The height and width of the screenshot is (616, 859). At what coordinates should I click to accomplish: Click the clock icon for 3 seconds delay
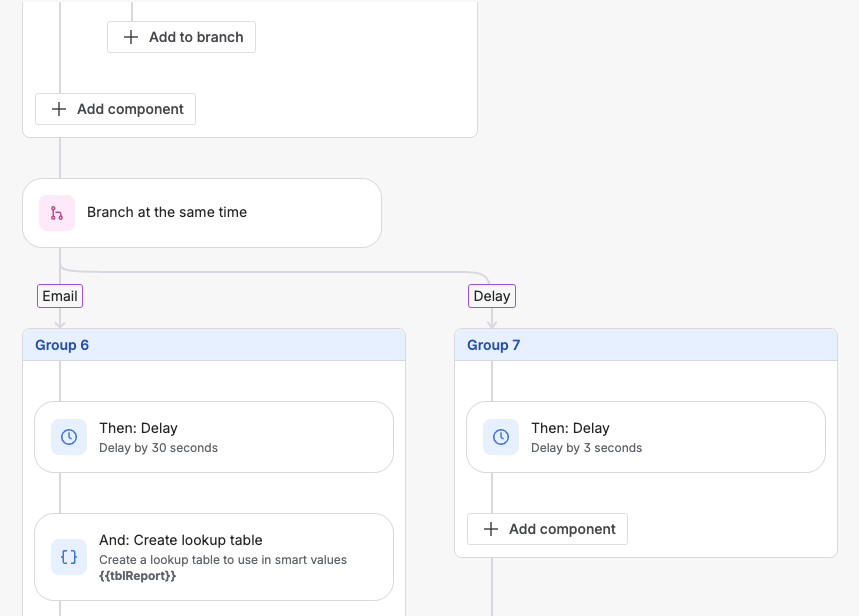point(501,437)
